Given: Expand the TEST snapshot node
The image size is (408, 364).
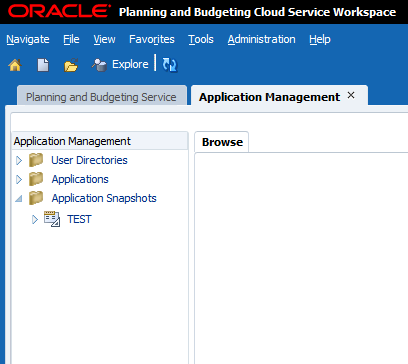Looking at the screenshot, I should click(35, 219).
